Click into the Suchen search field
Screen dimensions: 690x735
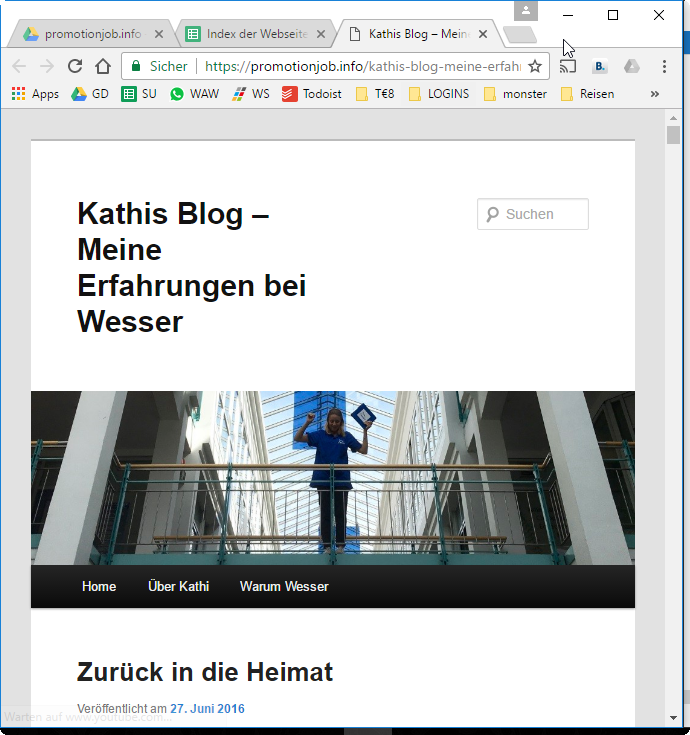point(542,214)
